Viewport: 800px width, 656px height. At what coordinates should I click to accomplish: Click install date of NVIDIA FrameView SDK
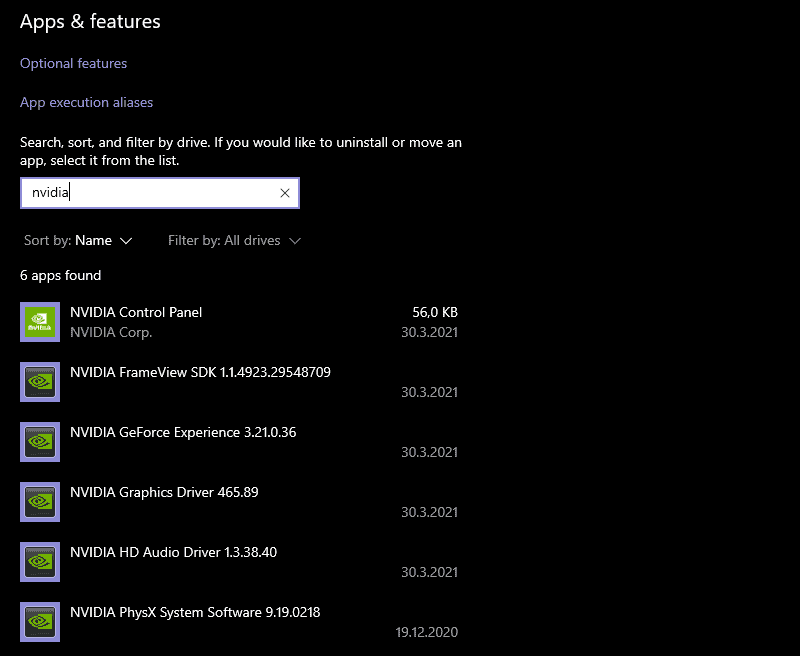tap(429, 392)
